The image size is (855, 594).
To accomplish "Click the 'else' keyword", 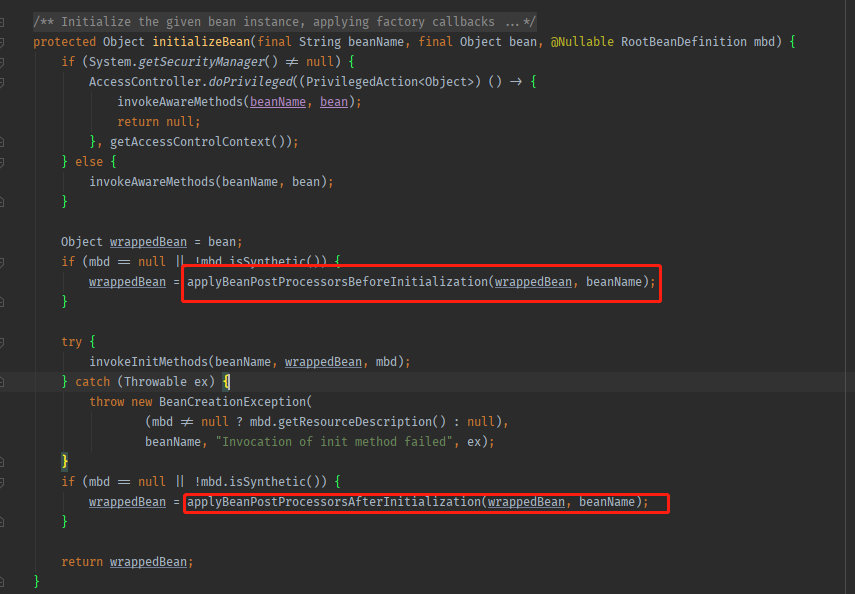I will [x=89, y=162].
